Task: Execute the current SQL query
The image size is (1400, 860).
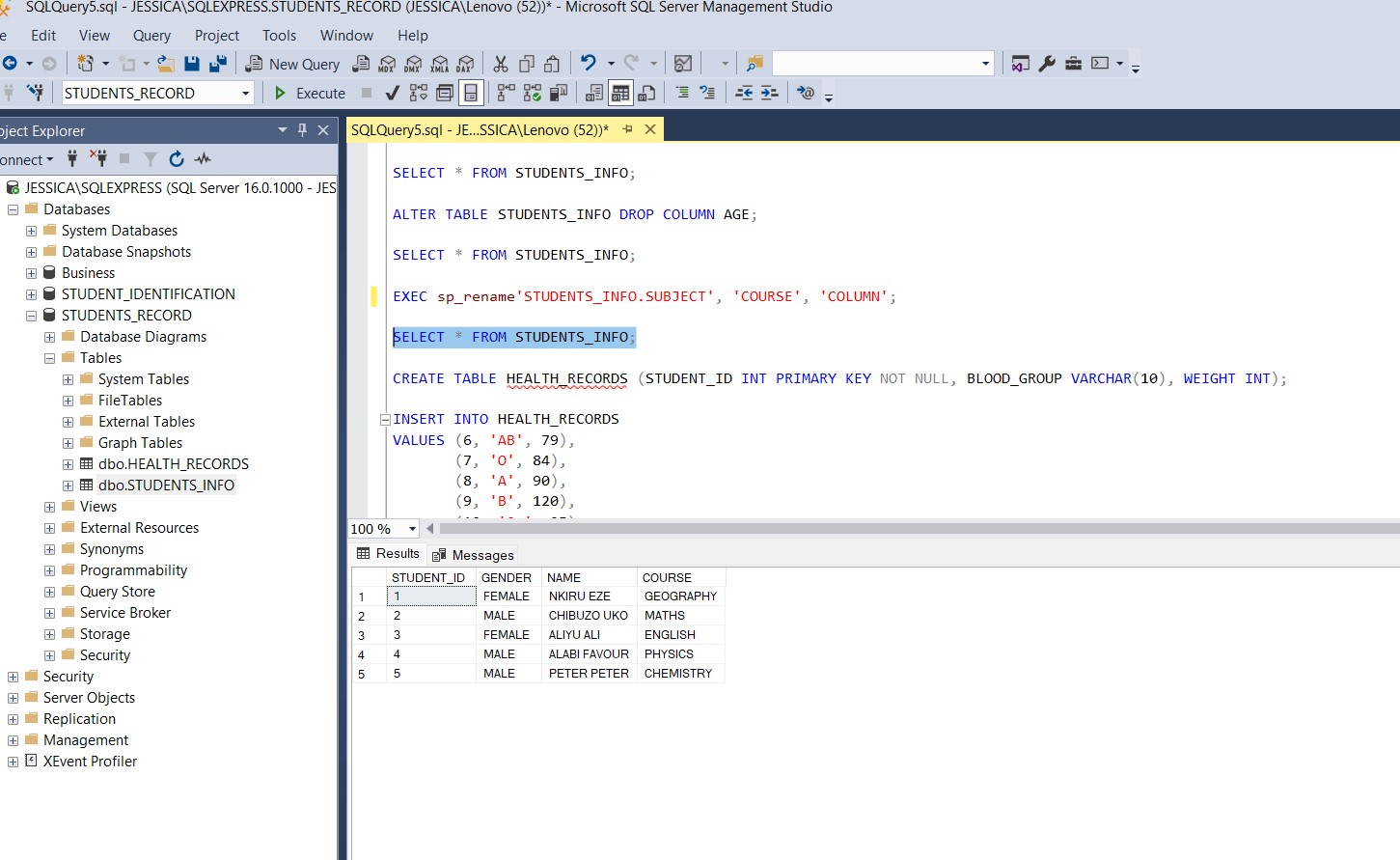Action: tap(309, 93)
